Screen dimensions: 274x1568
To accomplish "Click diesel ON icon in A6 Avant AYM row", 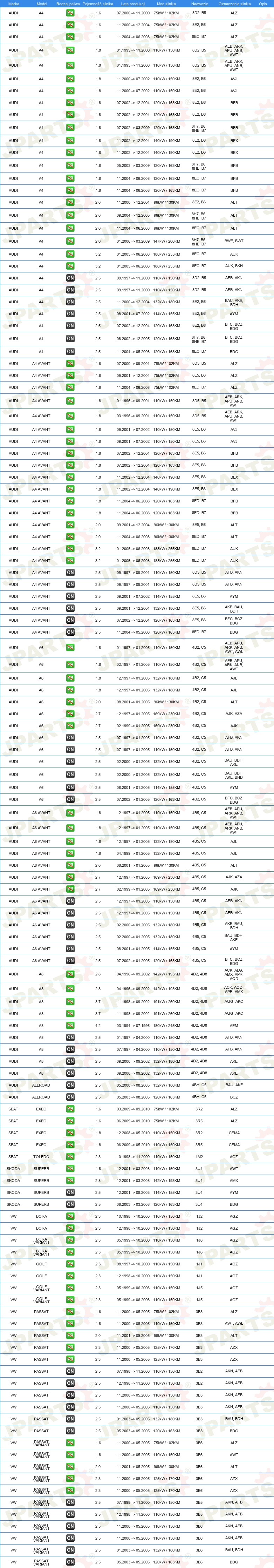I will point(70,949).
